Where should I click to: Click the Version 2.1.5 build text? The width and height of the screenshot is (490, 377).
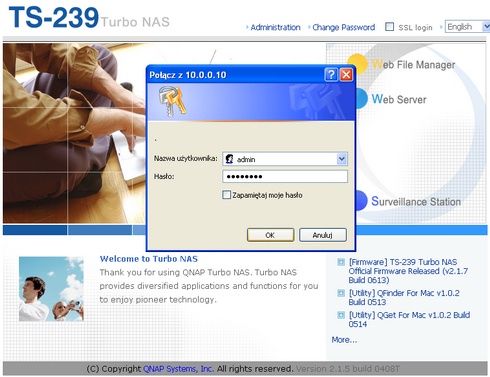(x=347, y=369)
